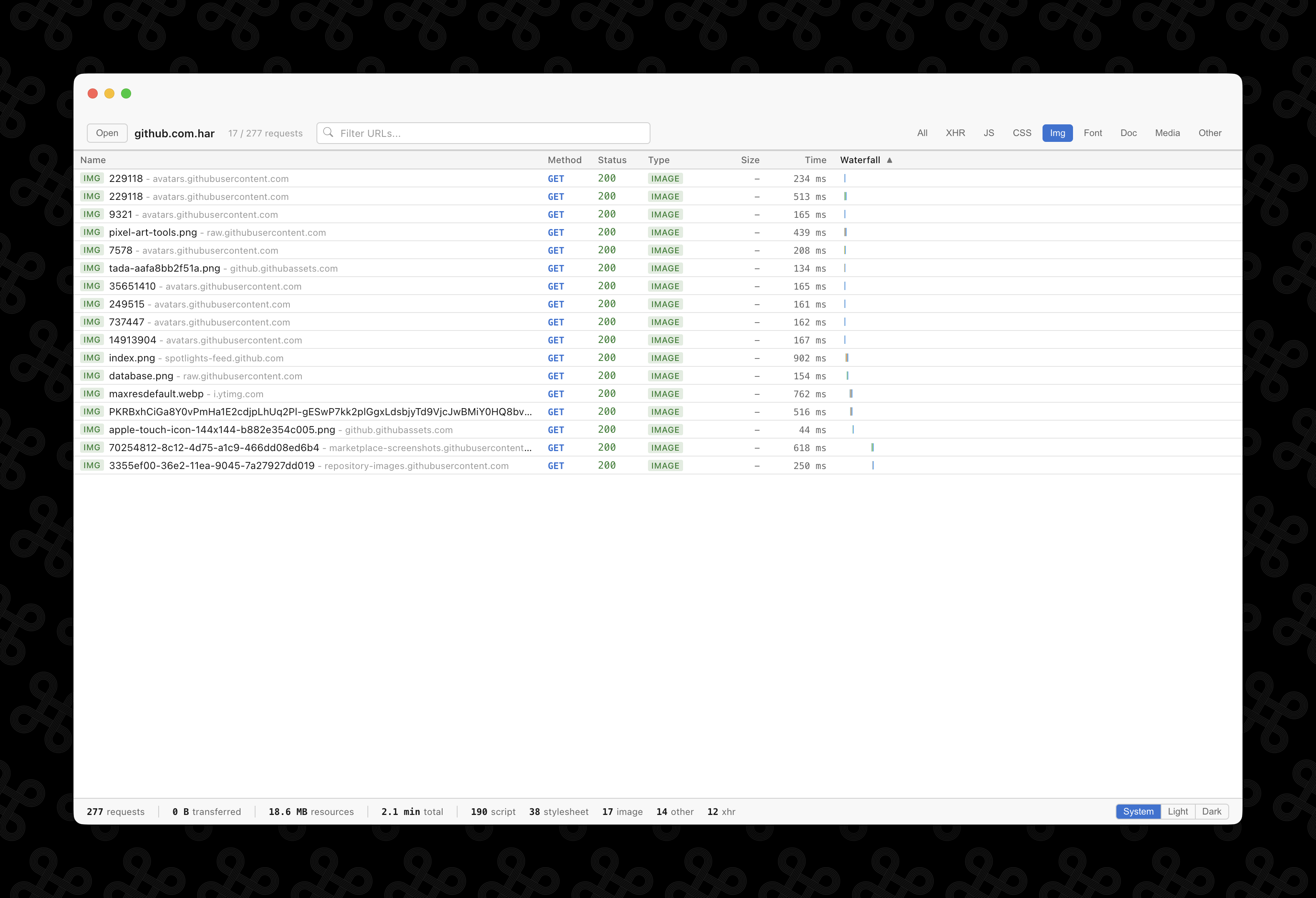Filter requests by XHR type

coord(955,133)
